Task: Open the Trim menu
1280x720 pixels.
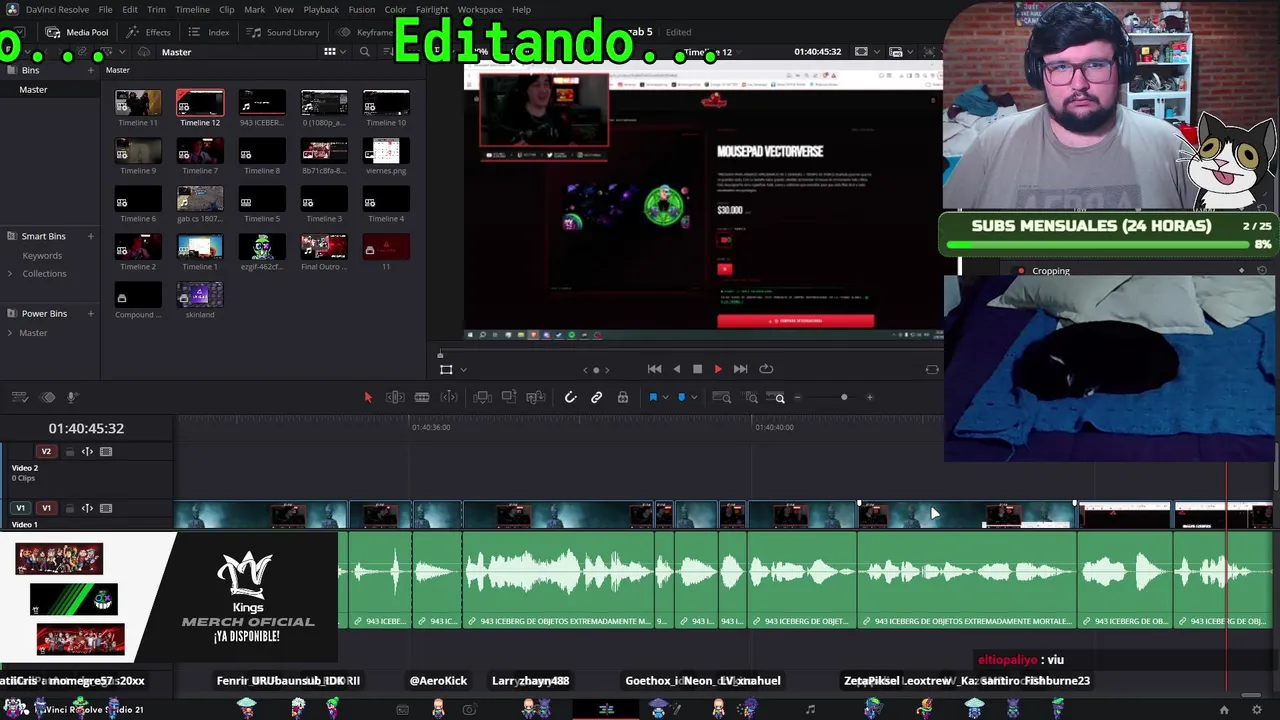Action: pyautogui.click(x=156, y=10)
